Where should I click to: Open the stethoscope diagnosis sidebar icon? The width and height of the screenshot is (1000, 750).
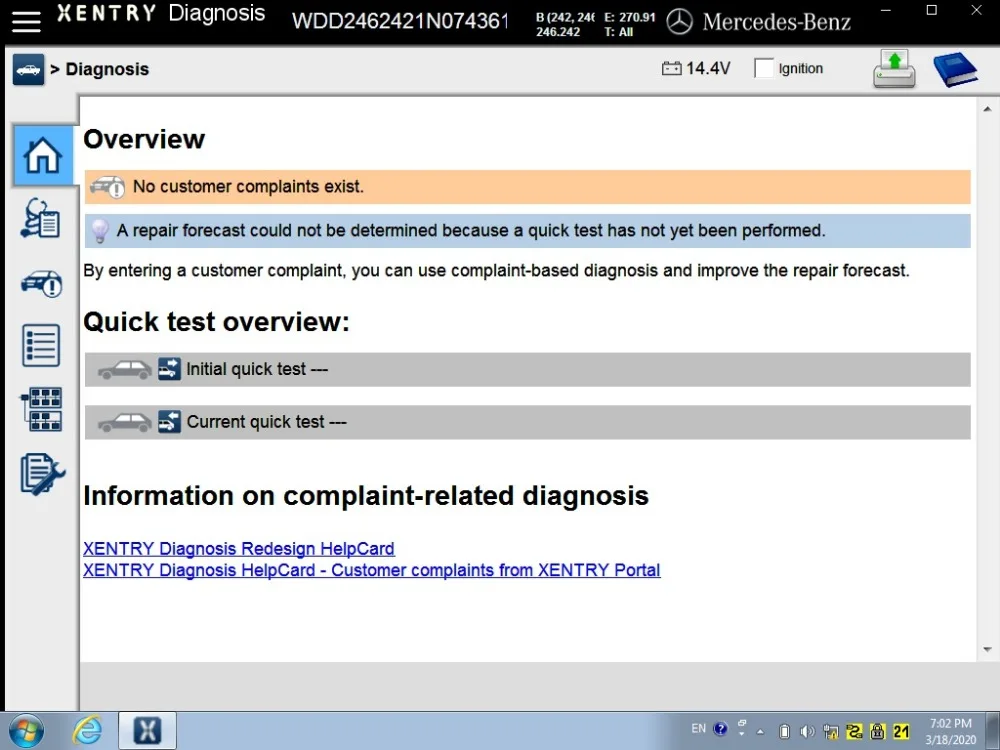[x=41, y=219]
